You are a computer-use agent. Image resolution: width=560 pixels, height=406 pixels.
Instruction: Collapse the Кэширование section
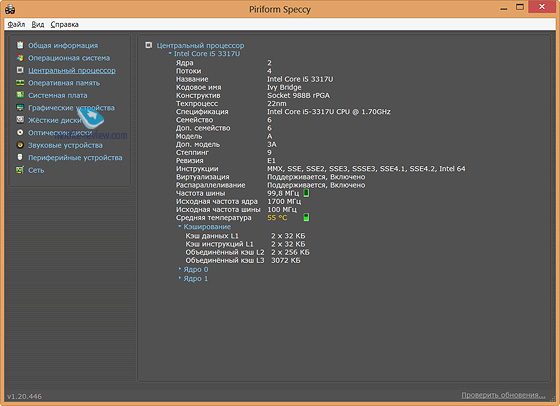click(x=180, y=227)
